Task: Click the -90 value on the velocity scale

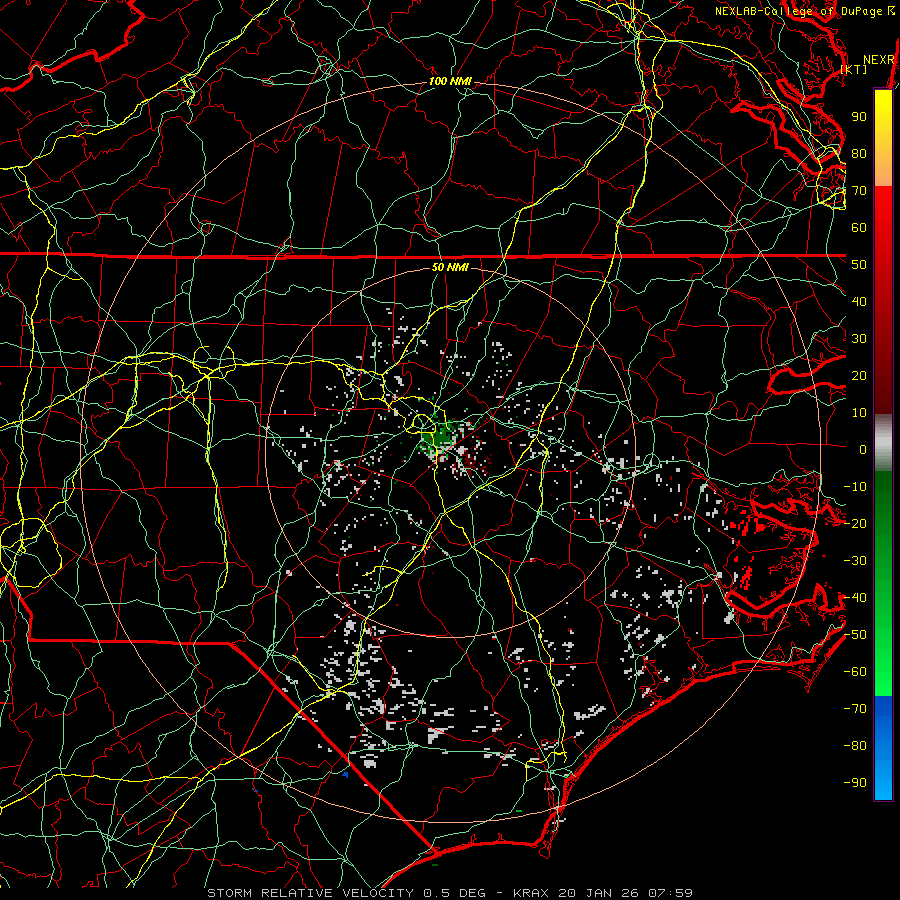Action: [x=855, y=783]
